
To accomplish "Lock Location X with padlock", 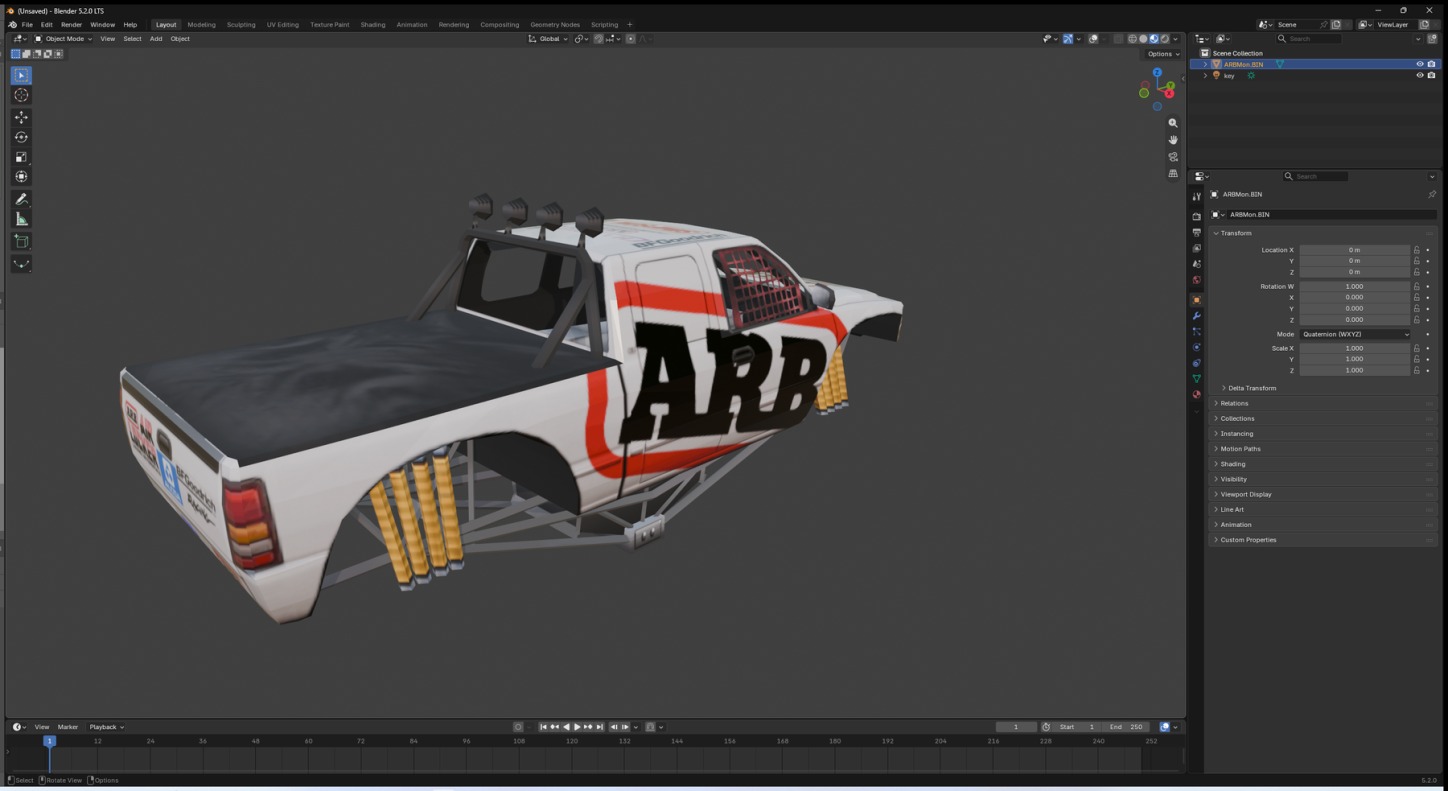I will click(1416, 250).
